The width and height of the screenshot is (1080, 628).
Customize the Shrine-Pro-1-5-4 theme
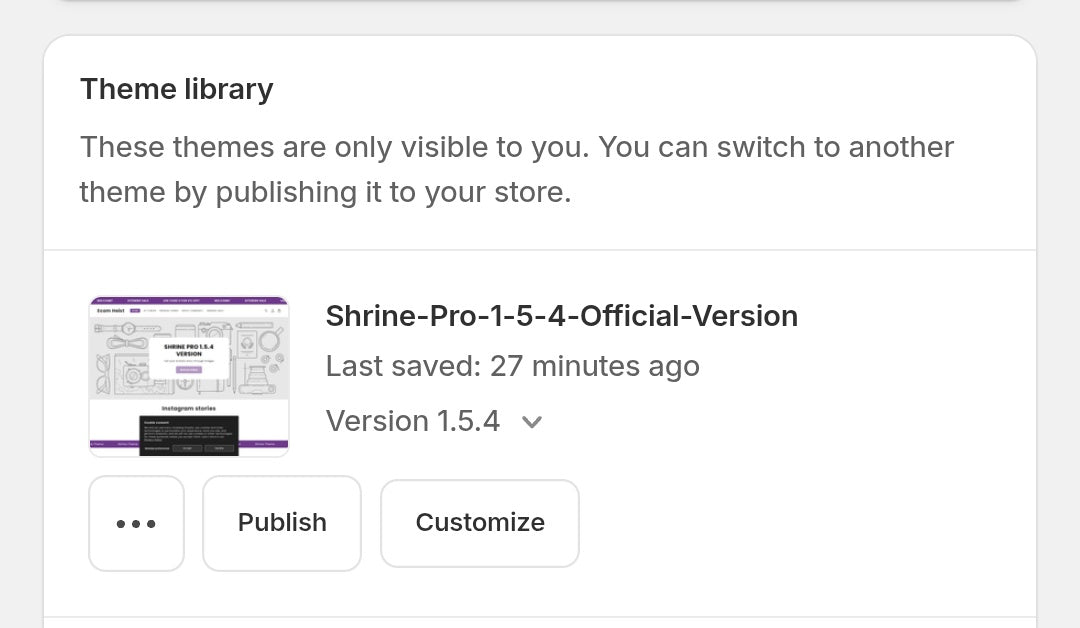(x=480, y=523)
